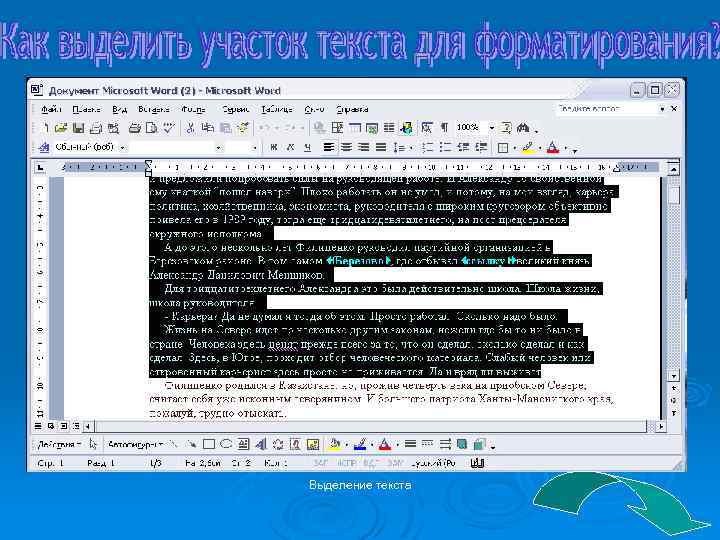The image size is (720, 540).
Task: Click the spelling status book icon in status bar
Action: (x=478, y=463)
